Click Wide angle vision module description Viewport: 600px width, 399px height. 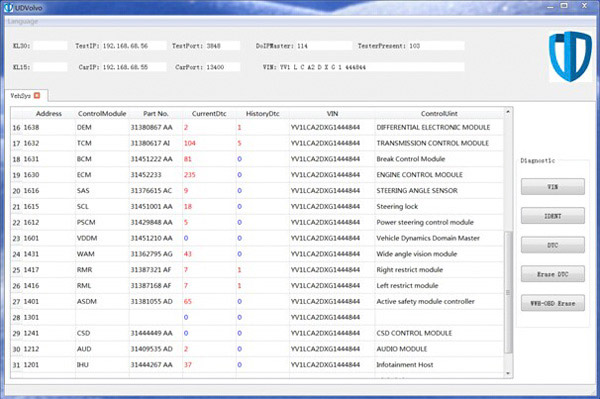[417, 254]
